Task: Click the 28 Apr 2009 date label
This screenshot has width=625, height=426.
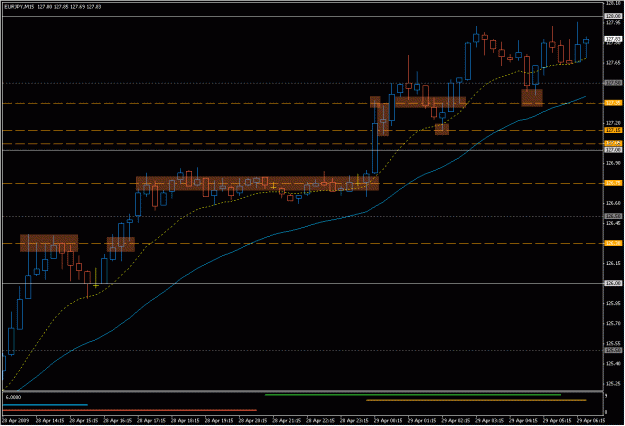Action: tap(16, 420)
